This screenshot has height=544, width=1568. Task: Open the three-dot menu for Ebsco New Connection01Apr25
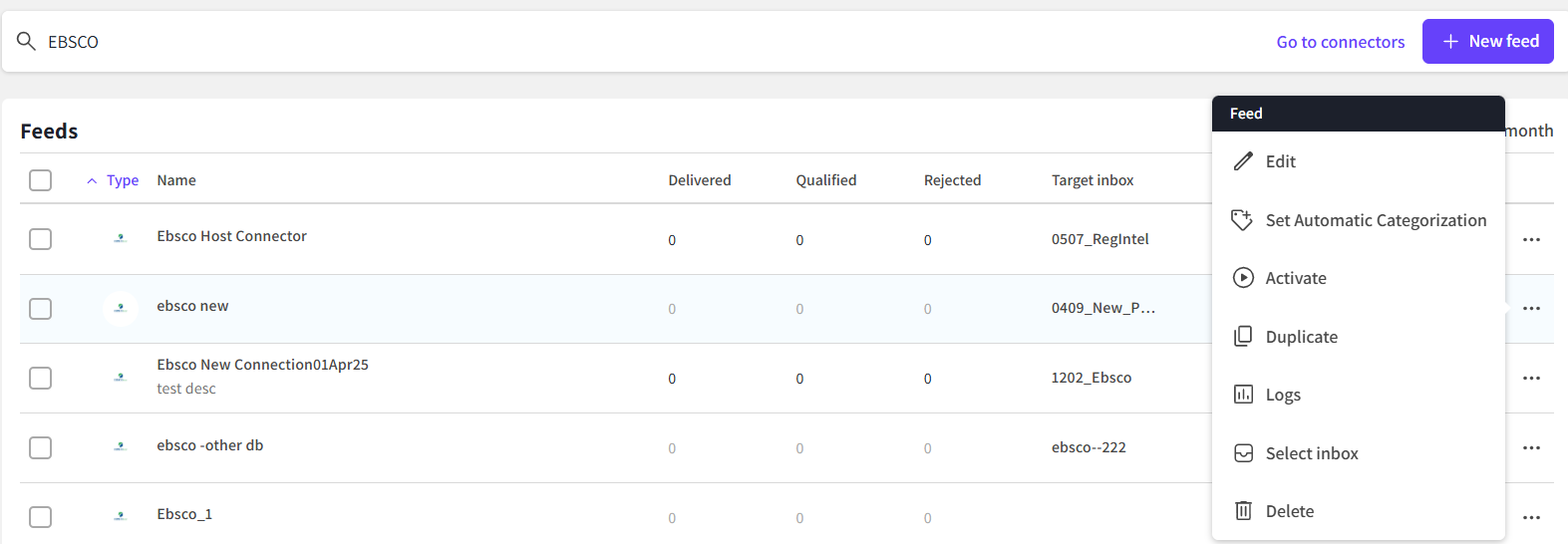[x=1531, y=379]
